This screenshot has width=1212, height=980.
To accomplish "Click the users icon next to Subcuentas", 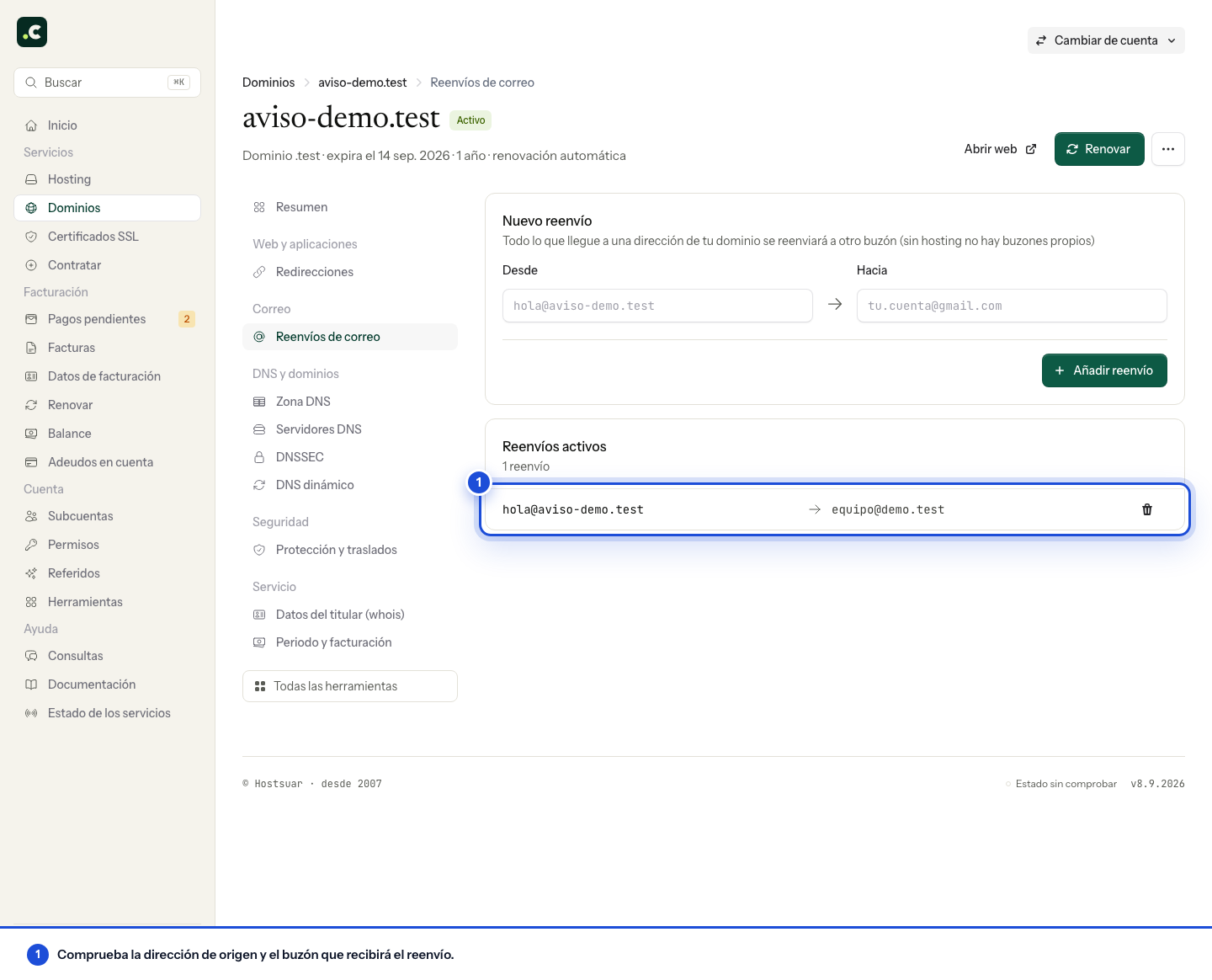I will click(x=31, y=516).
